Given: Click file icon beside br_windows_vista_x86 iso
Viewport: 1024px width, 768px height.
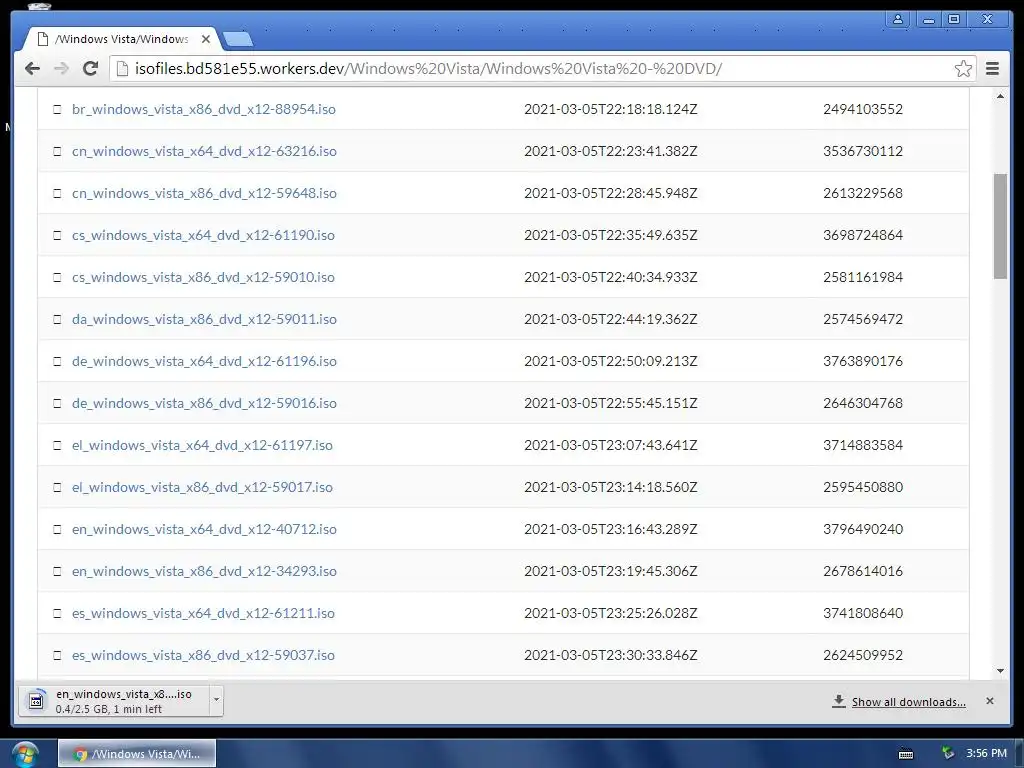Looking at the screenshot, I should (x=57, y=109).
